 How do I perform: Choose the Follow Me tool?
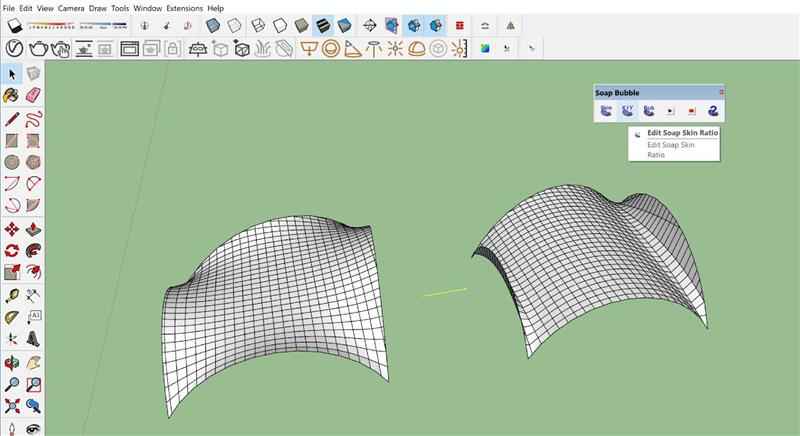(x=33, y=251)
